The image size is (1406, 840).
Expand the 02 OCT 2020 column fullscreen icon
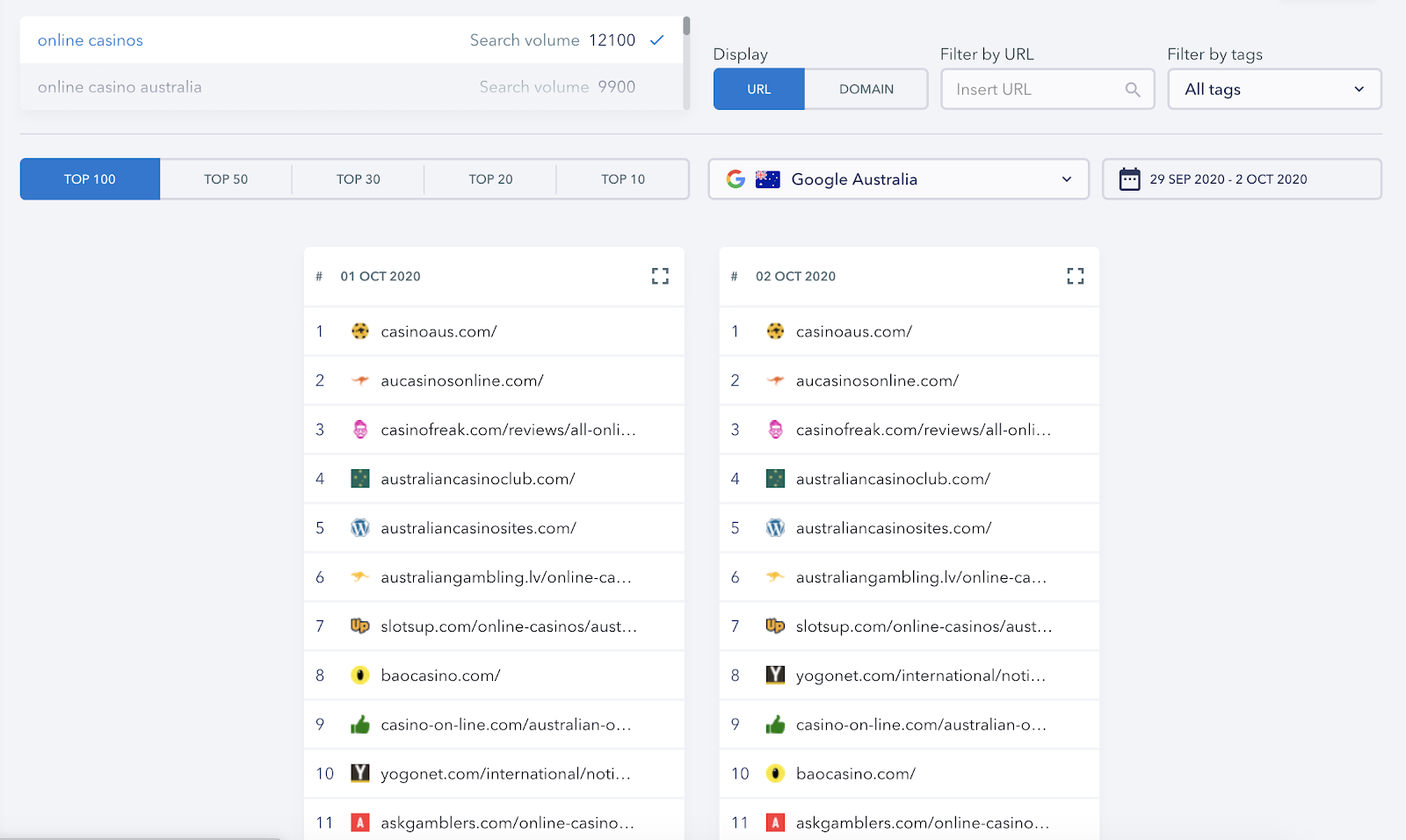[1076, 276]
